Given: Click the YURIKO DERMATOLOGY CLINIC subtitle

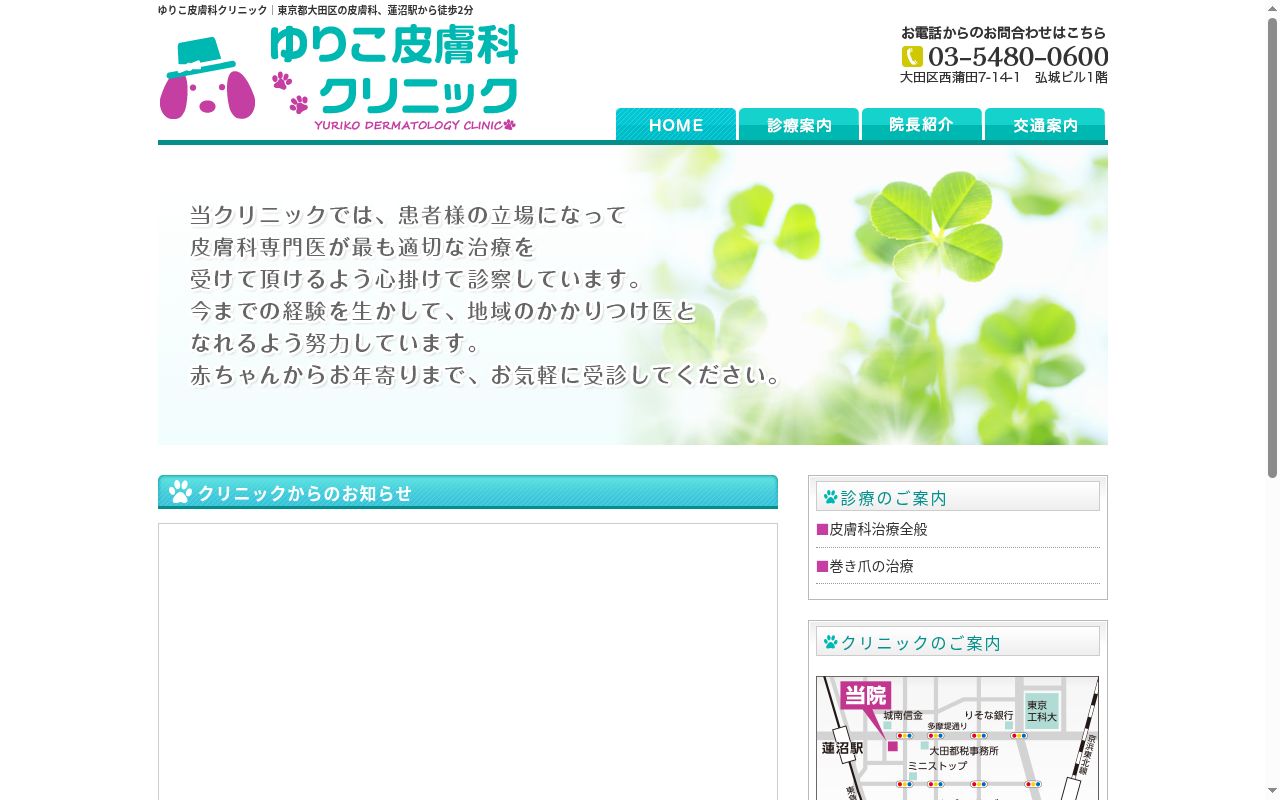Looking at the screenshot, I should 414,125.
